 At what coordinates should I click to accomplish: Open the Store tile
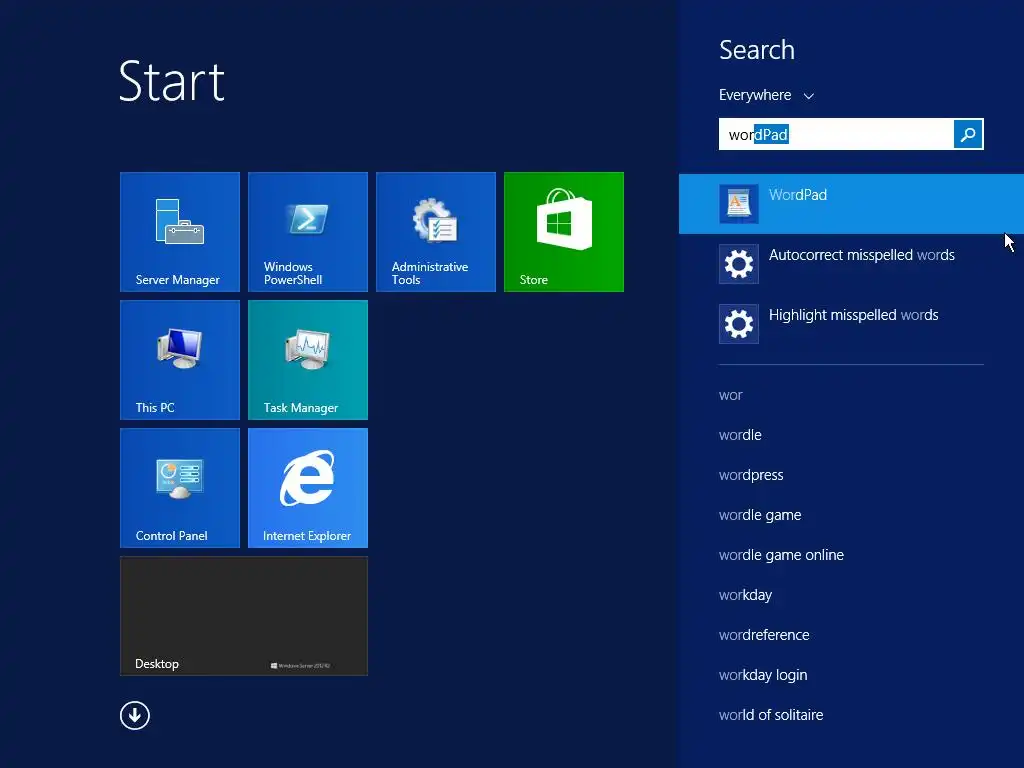564,232
